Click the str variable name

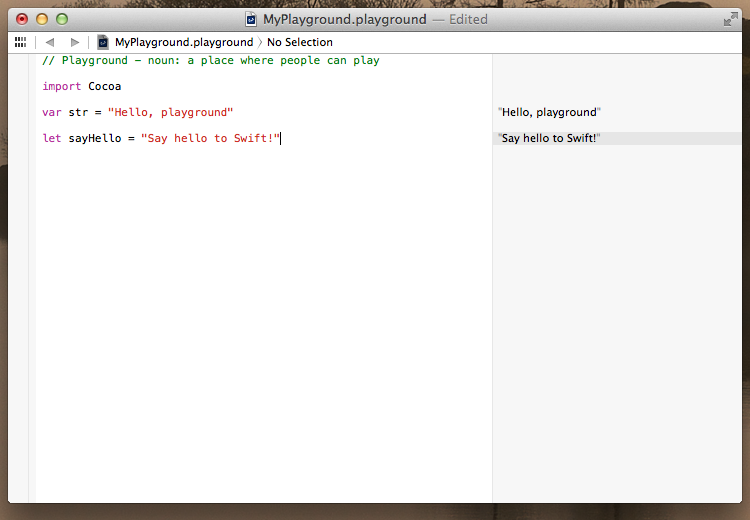pos(78,112)
